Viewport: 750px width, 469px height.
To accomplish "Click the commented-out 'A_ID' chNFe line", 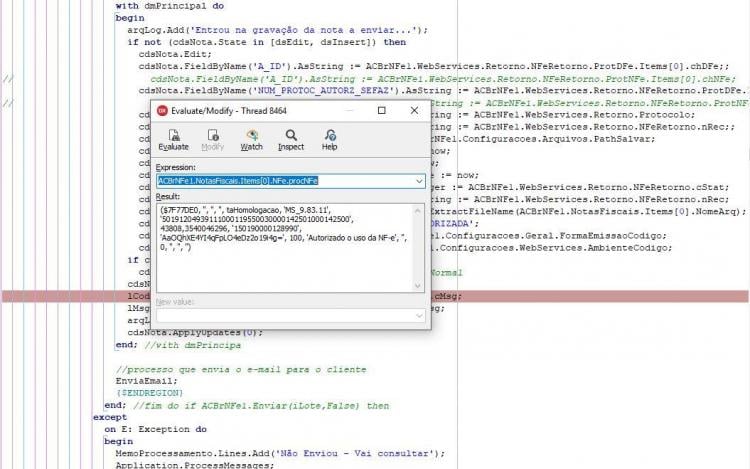I will (443, 78).
